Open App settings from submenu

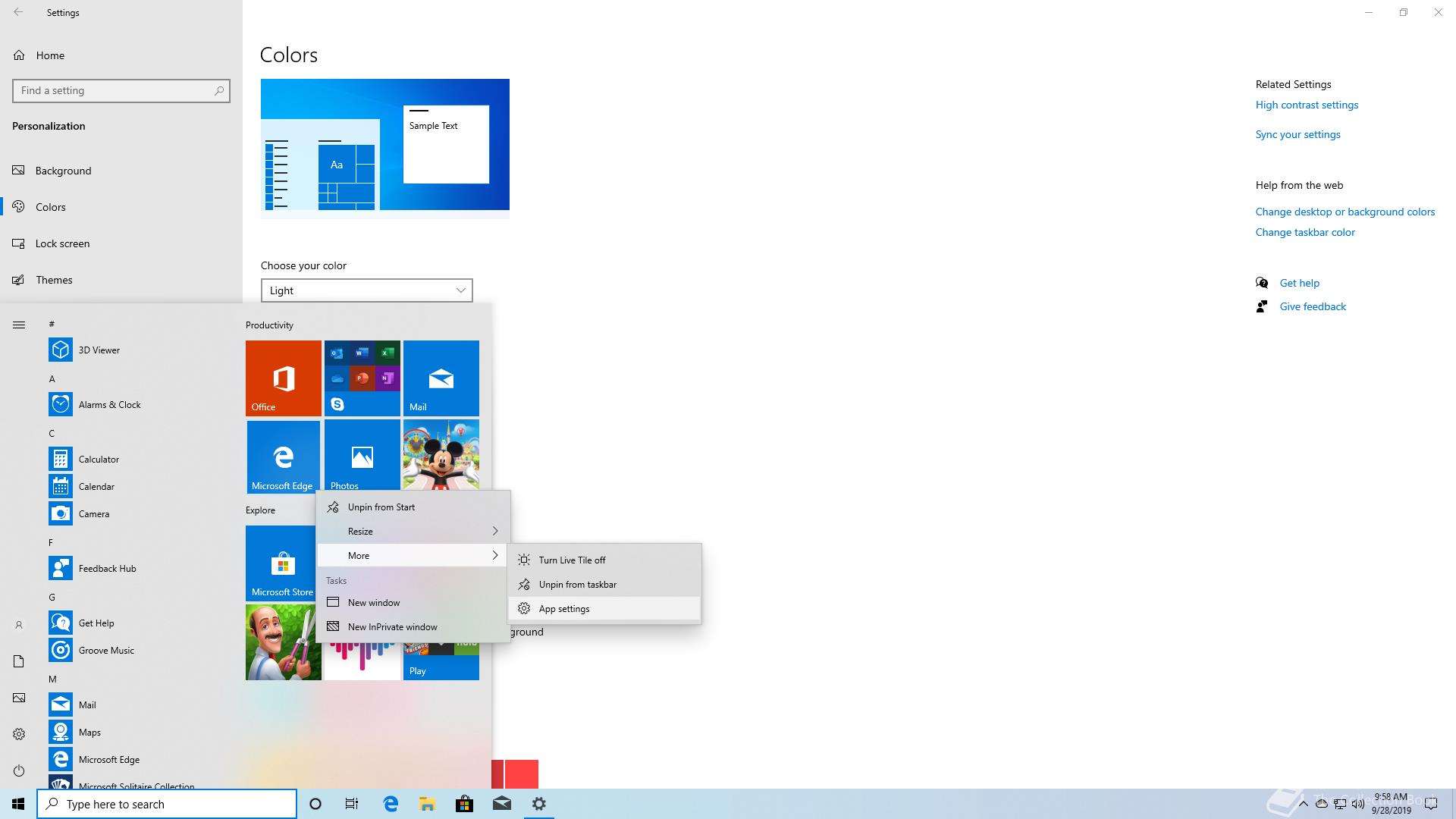click(x=604, y=608)
